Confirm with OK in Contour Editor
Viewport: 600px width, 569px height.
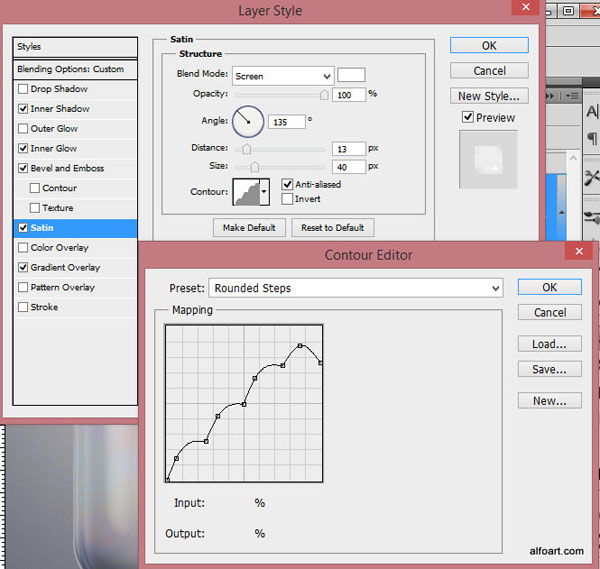pyautogui.click(x=549, y=287)
